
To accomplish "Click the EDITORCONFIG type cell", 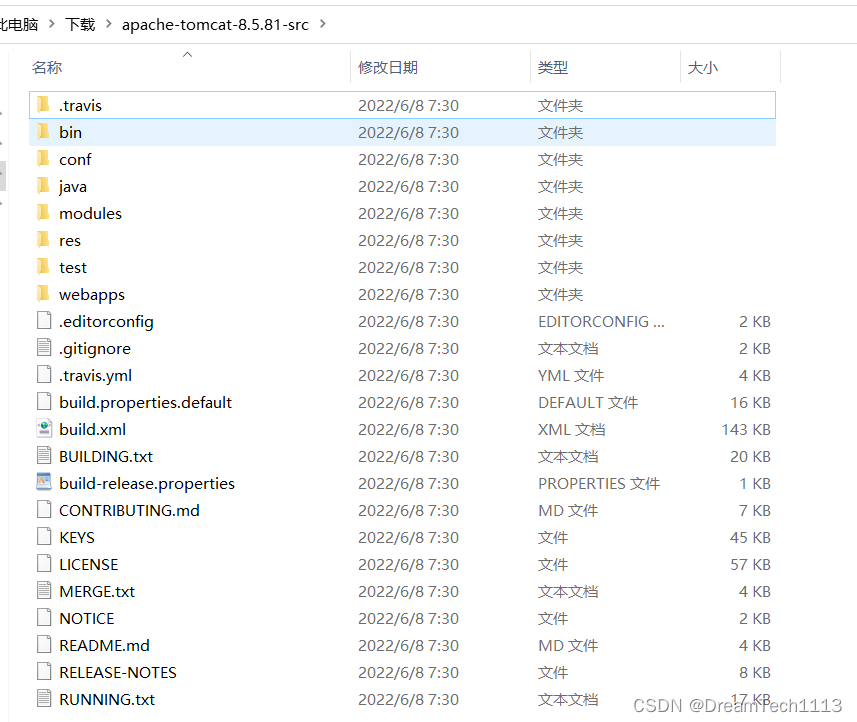I will (601, 321).
